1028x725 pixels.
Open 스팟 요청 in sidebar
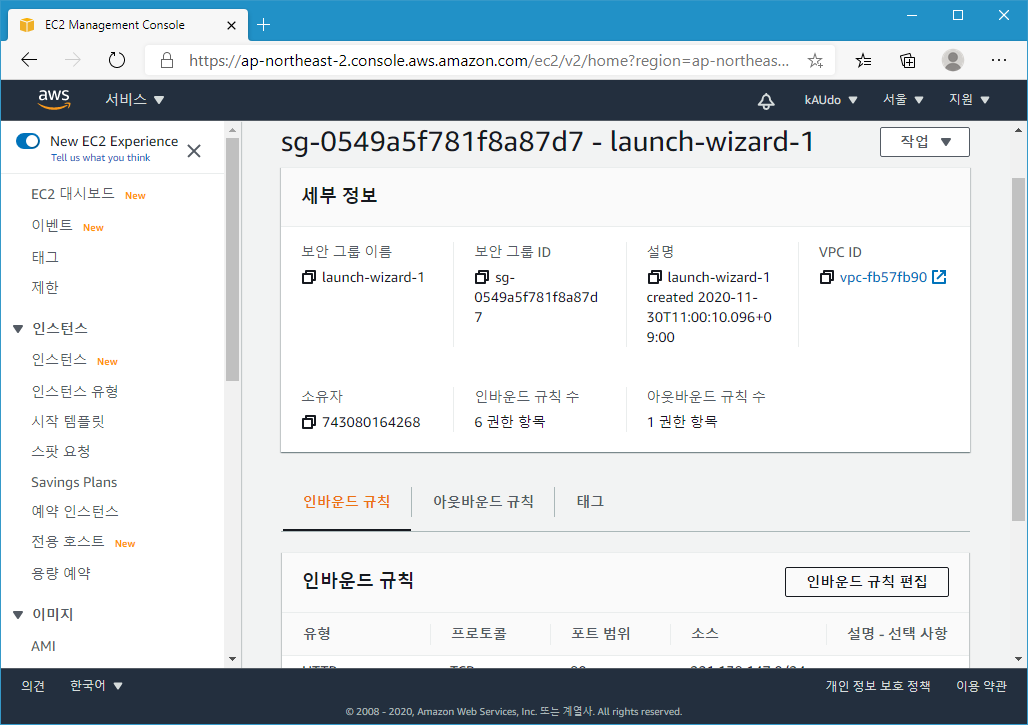click(60, 452)
